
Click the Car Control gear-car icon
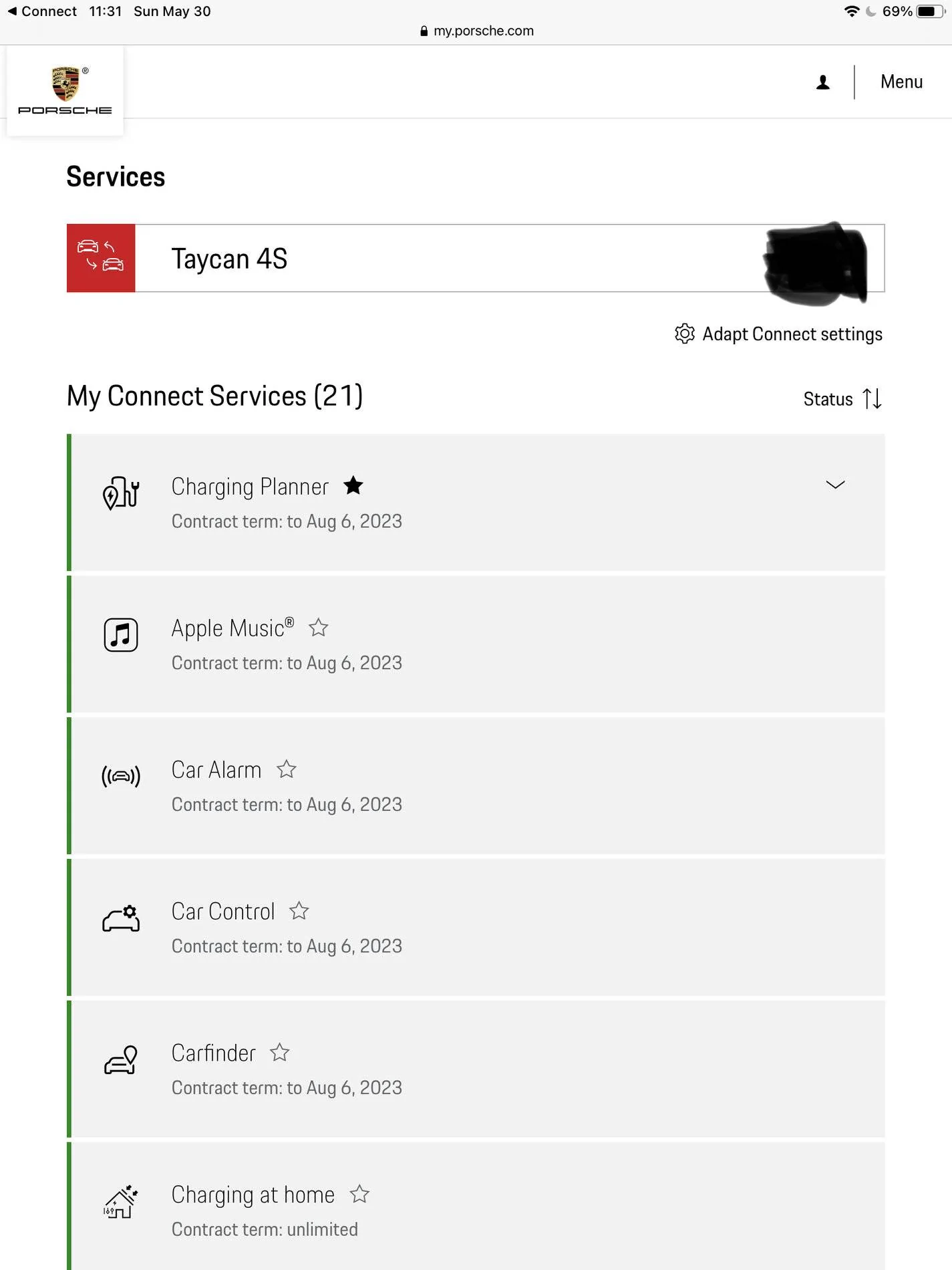(121, 918)
